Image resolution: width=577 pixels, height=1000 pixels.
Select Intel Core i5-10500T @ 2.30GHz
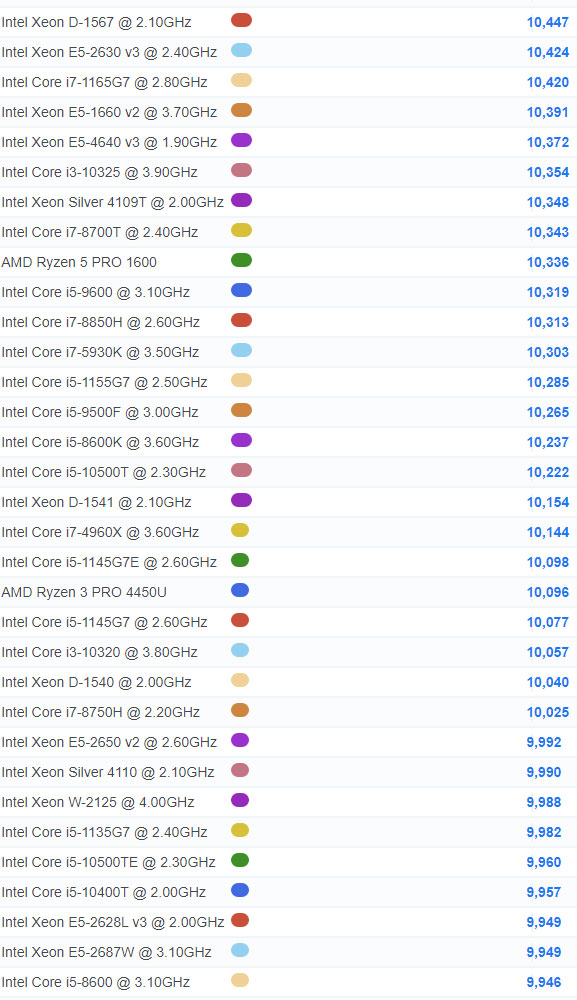(103, 472)
